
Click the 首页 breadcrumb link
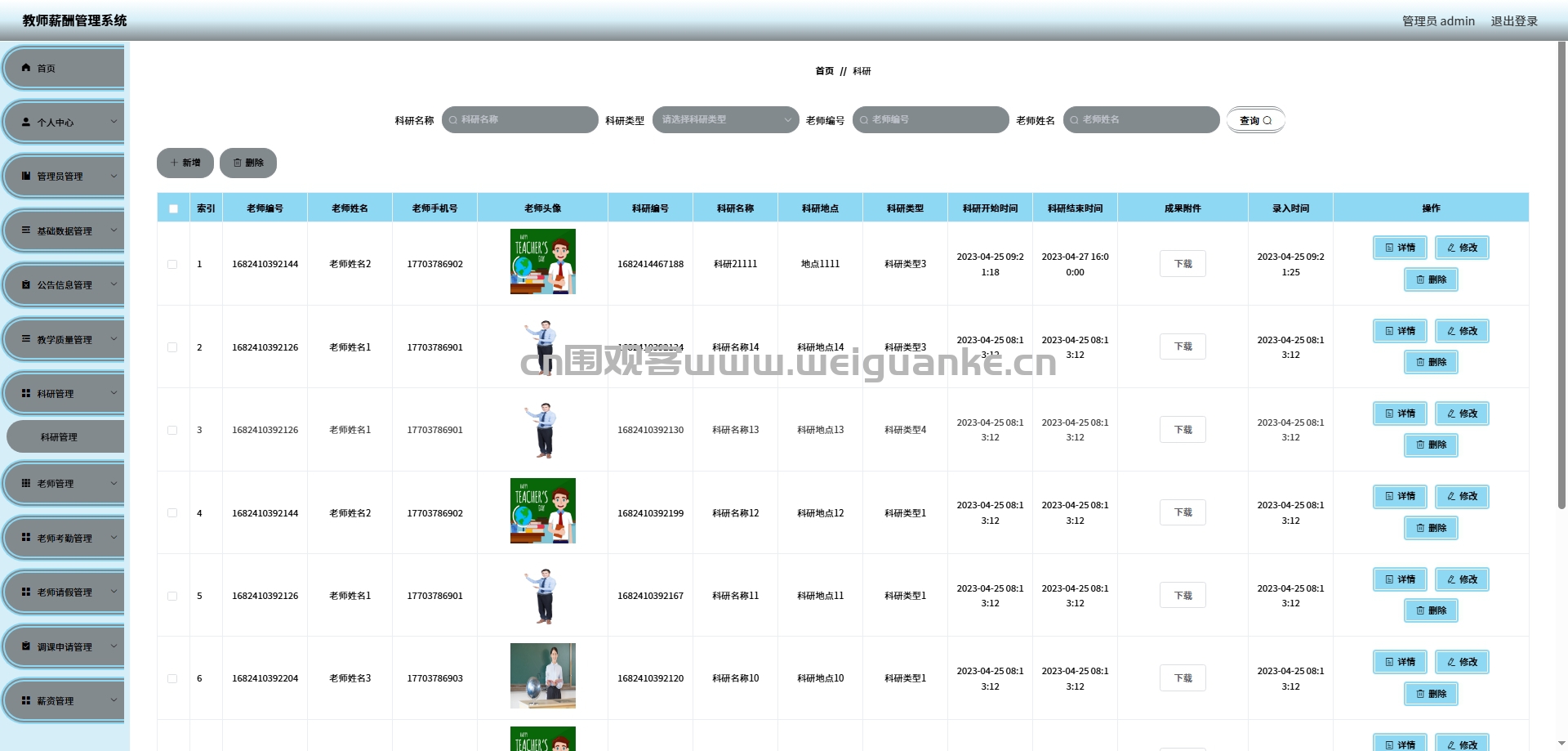824,71
